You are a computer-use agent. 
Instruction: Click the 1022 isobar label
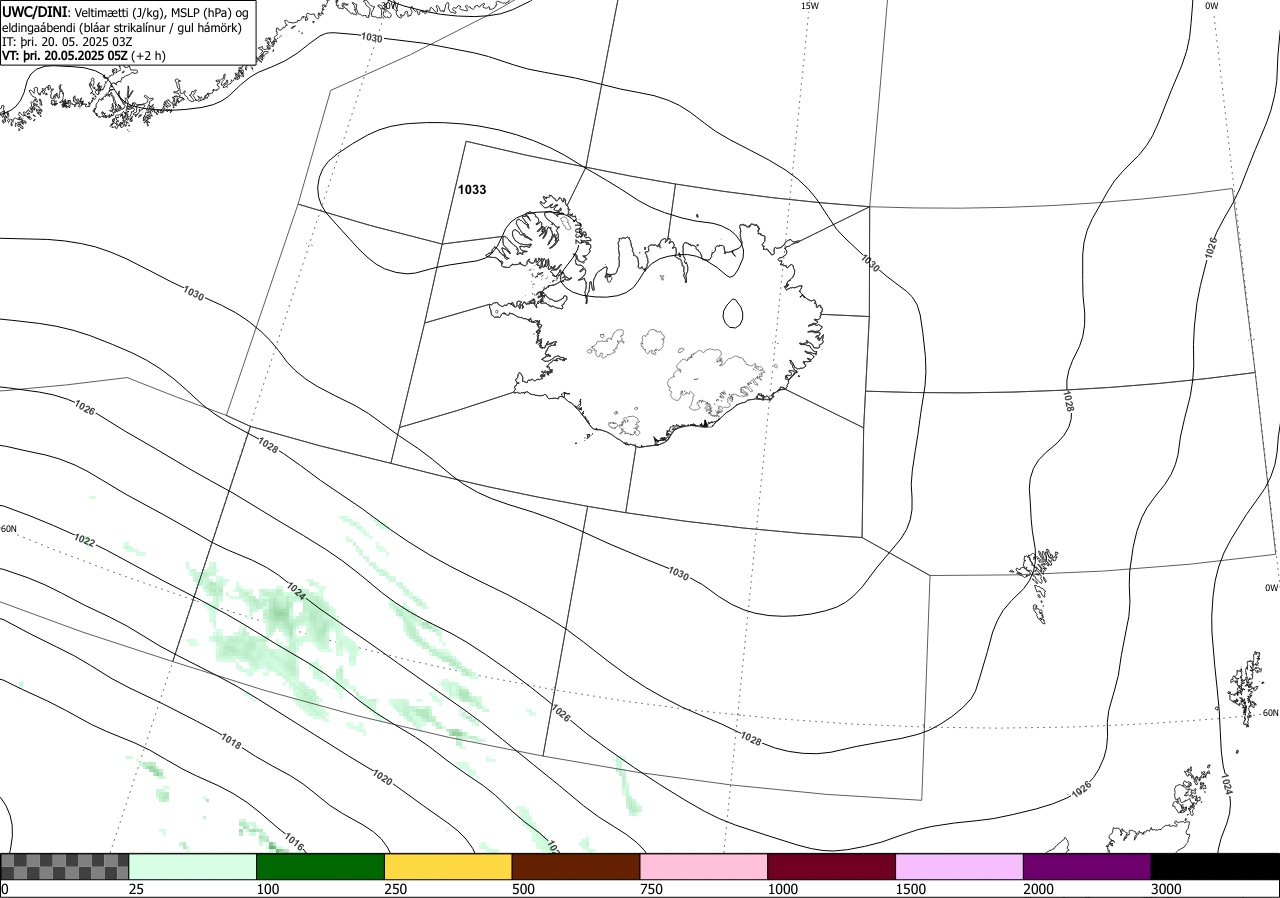85,541
